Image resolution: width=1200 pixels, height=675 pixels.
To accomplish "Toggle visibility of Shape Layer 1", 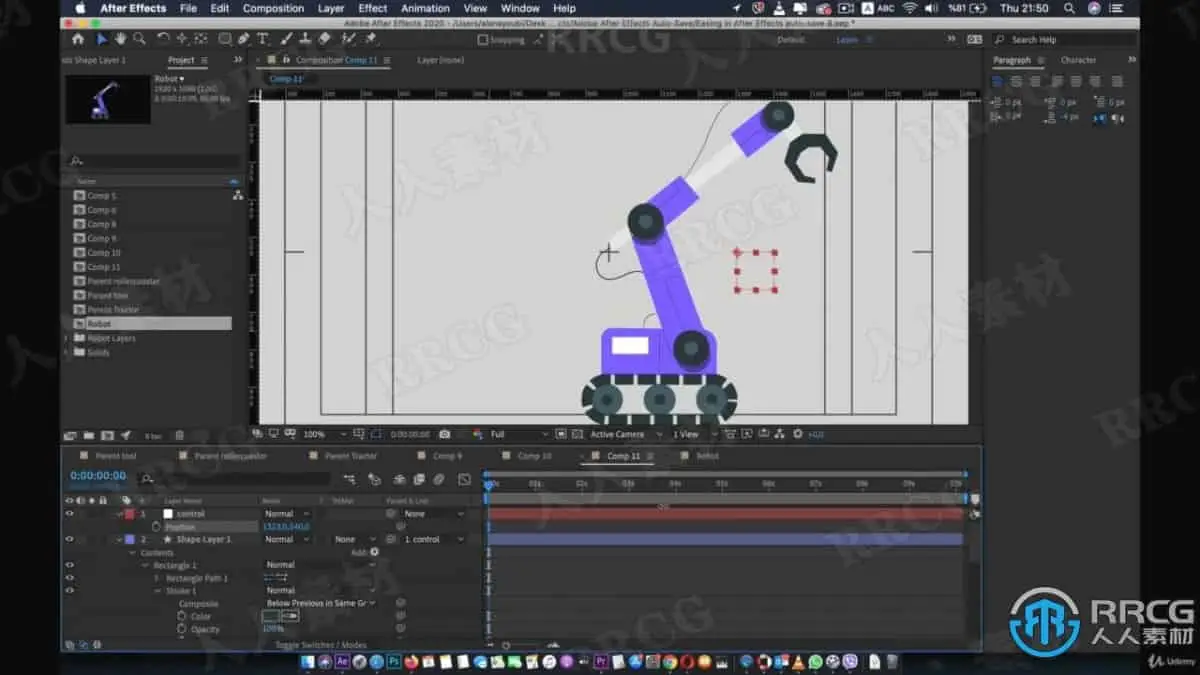I will tap(69, 539).
